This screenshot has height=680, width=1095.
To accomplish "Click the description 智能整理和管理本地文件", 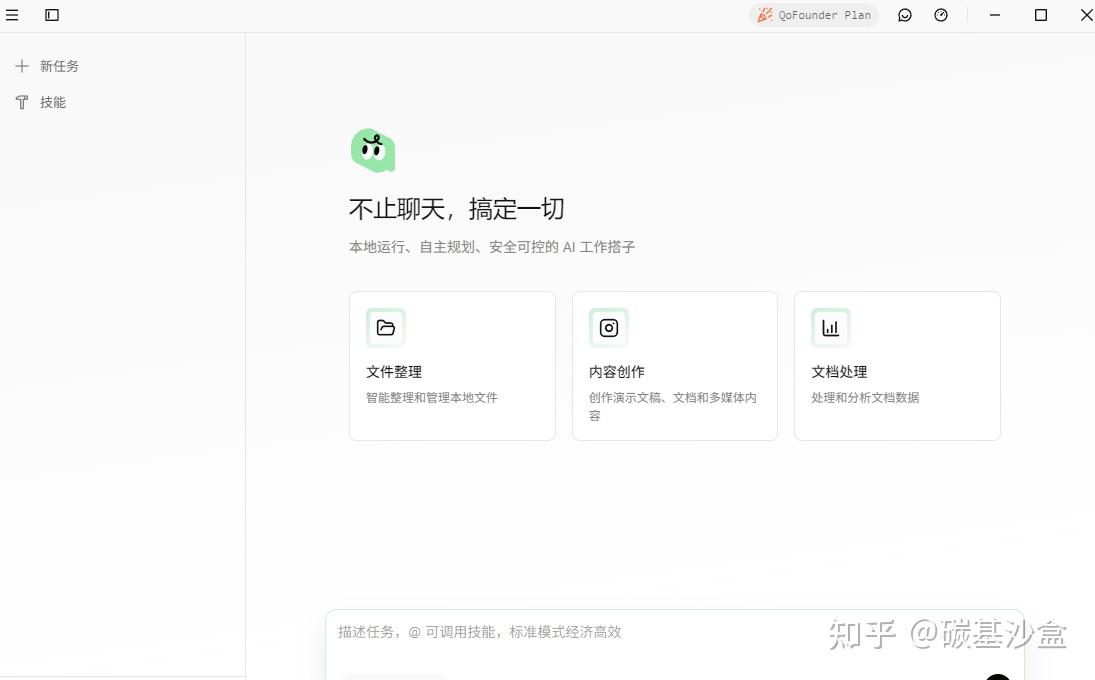I will coord(432,398).
